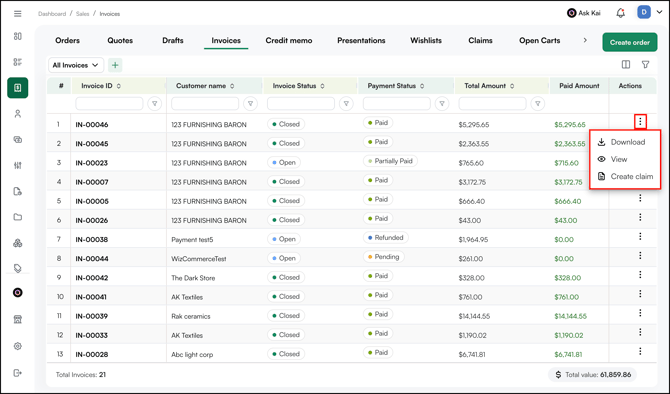670x394 pixels.
Task: Select the customers person icon in sidebar
Action: coord(18,114)
